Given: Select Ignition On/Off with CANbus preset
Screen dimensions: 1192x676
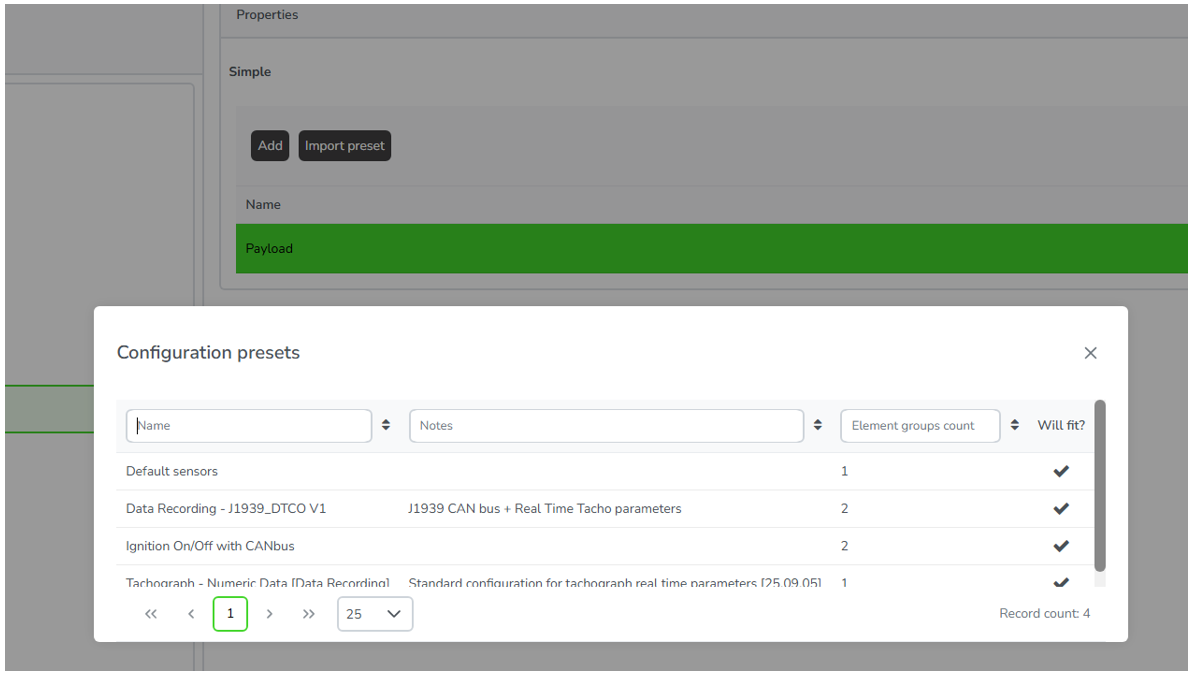Looking at the screenshot, I should coord(210,546).
